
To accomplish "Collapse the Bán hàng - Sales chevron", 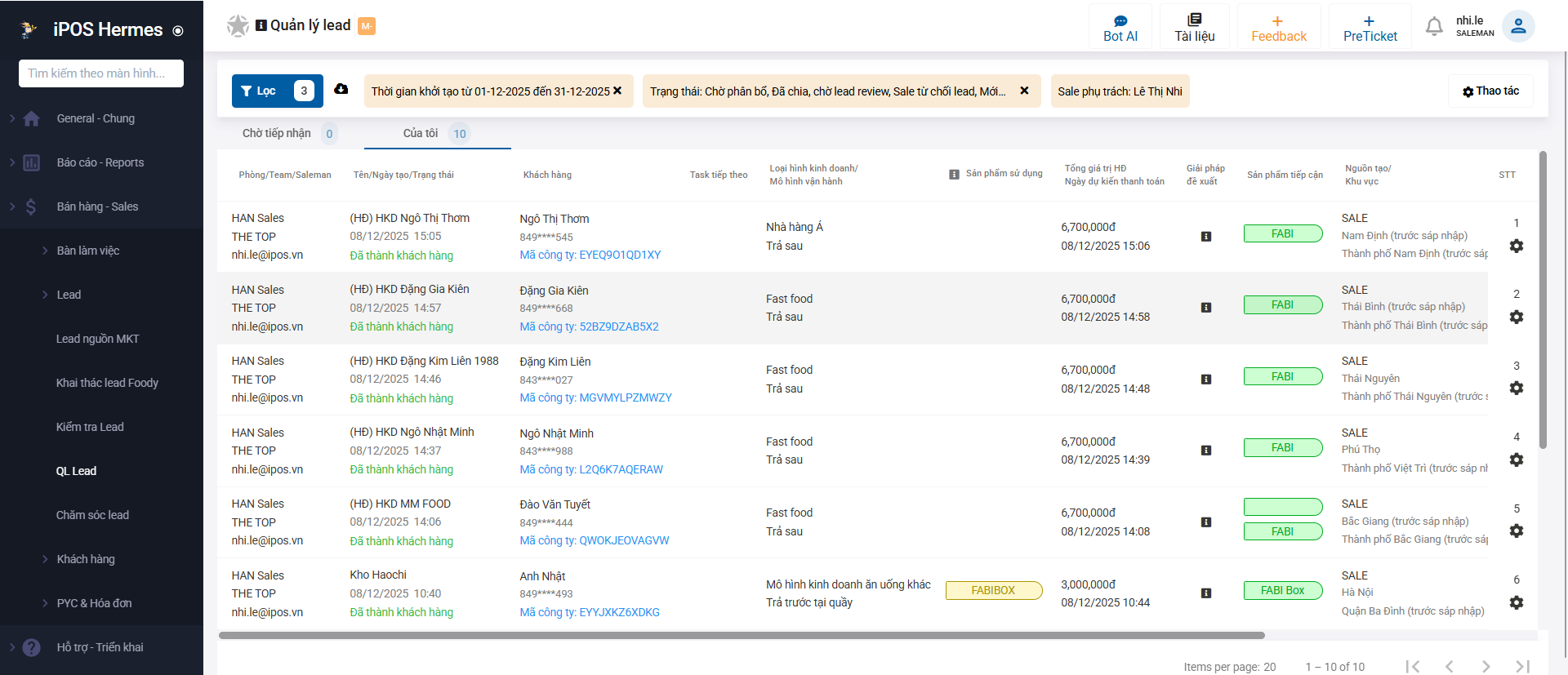I will tap(12, 206).
